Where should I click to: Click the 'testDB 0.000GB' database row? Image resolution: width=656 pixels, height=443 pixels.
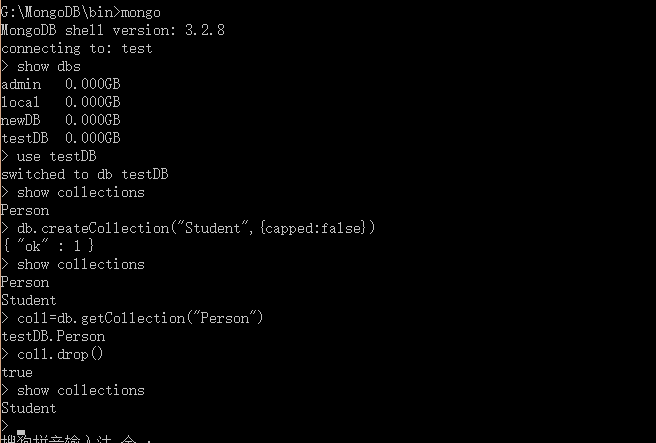60,138
